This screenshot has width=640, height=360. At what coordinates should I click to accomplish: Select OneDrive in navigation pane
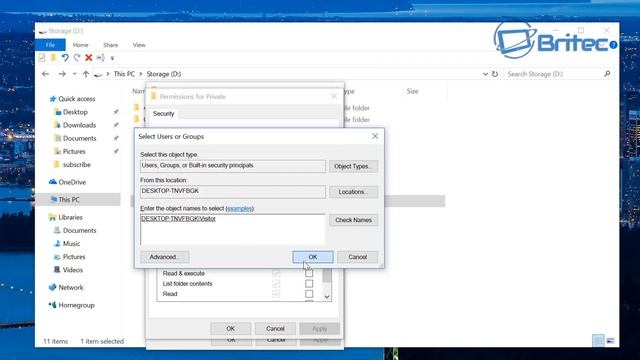(72, 182)
